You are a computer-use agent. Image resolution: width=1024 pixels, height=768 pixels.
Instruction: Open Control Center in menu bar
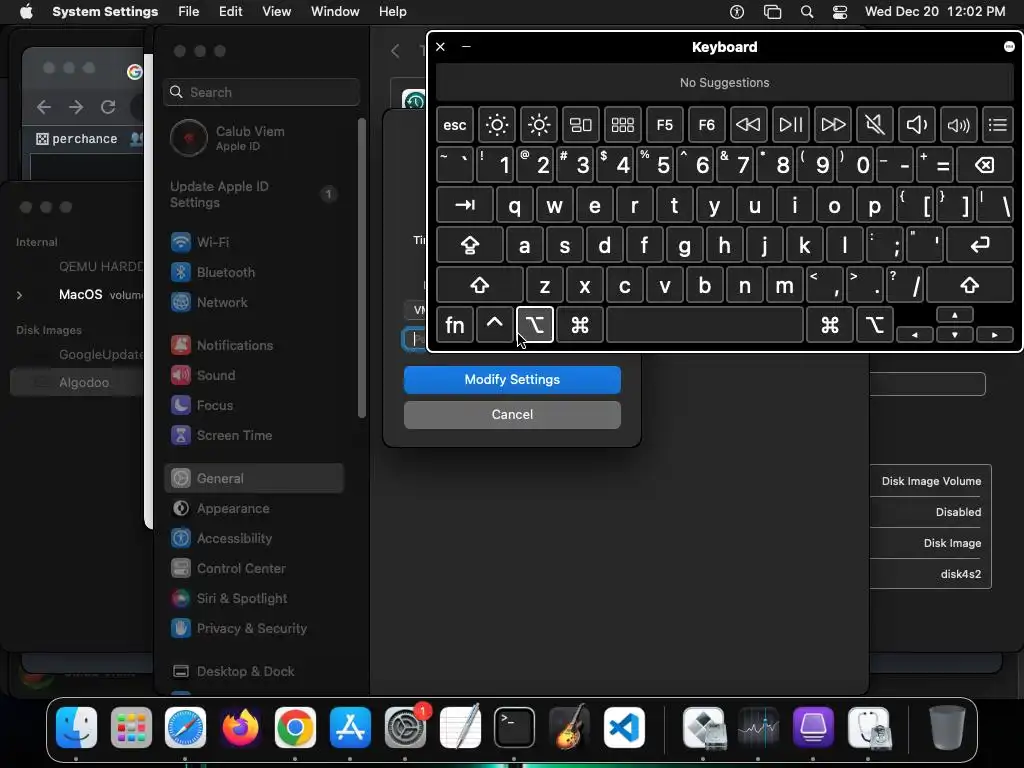click(x=840, y=12)
